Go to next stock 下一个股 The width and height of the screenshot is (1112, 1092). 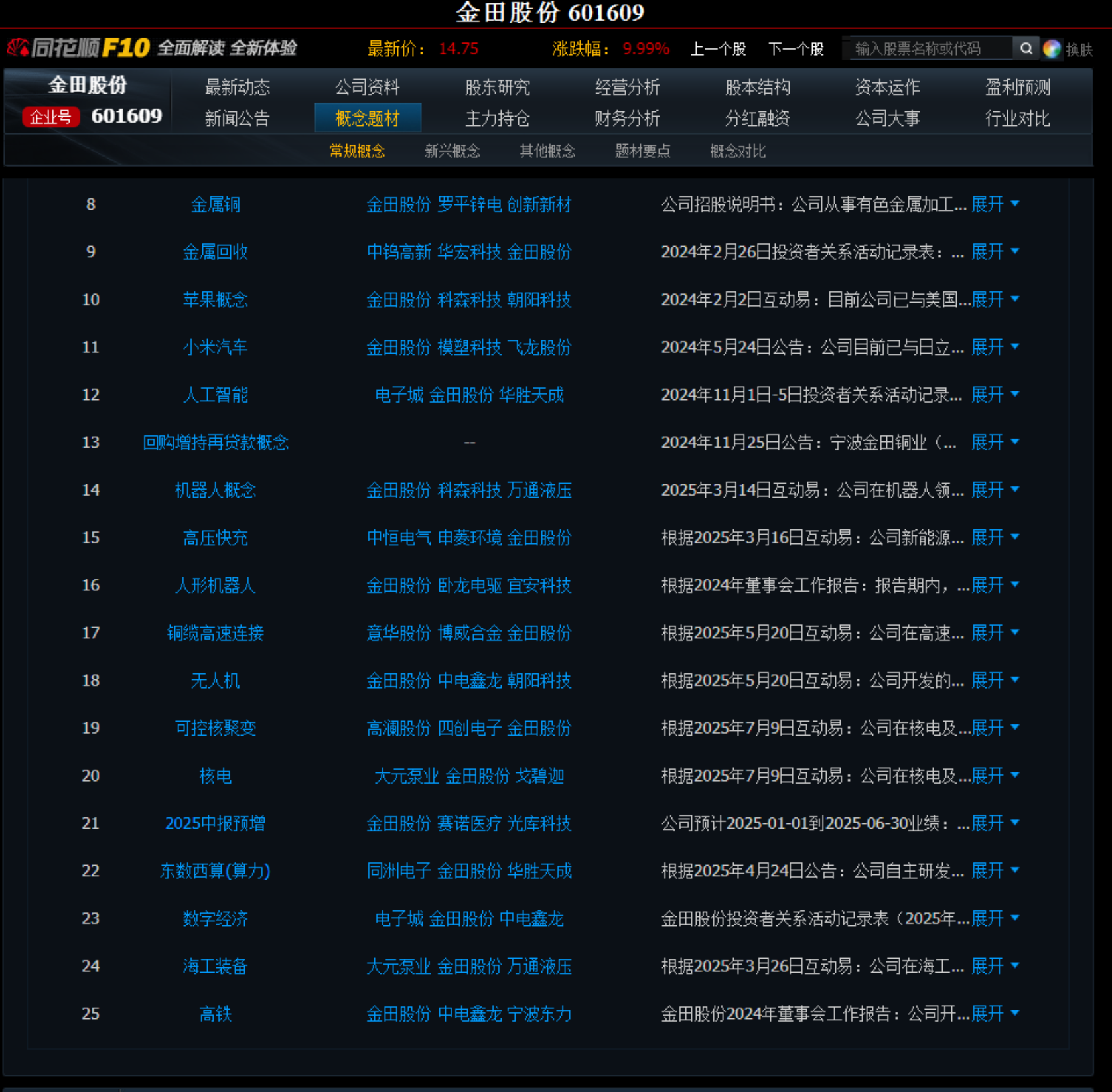(796, 49)
